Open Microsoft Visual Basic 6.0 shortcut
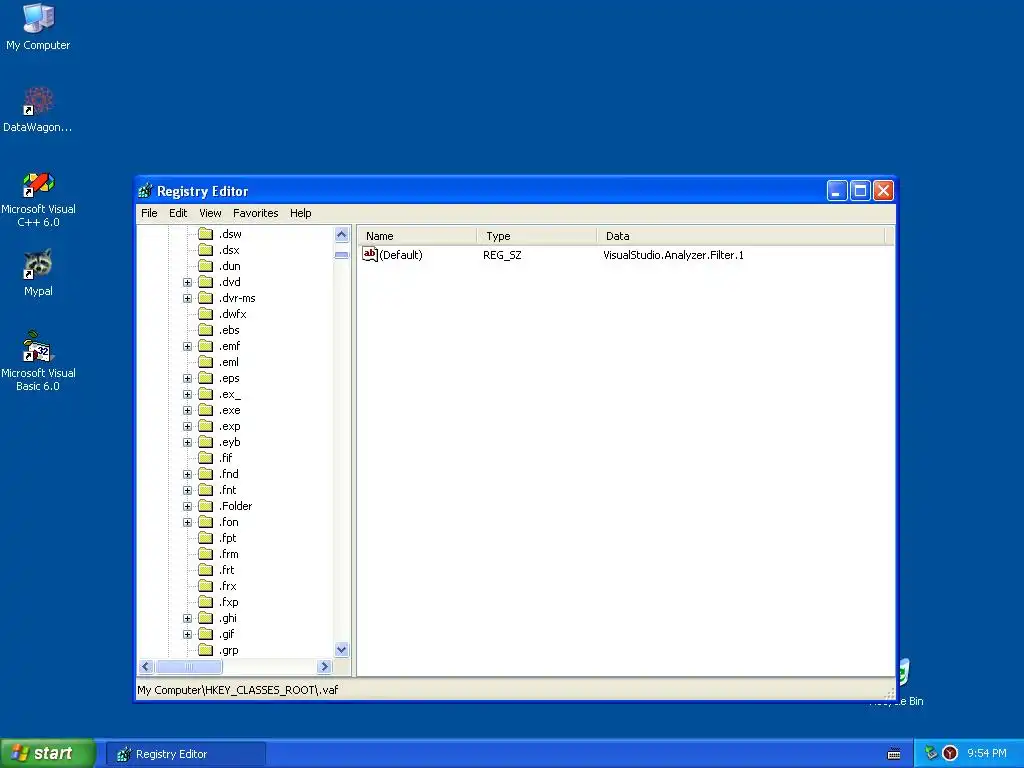Screen dimensions: 1024x768 click(x=38, y=361)
